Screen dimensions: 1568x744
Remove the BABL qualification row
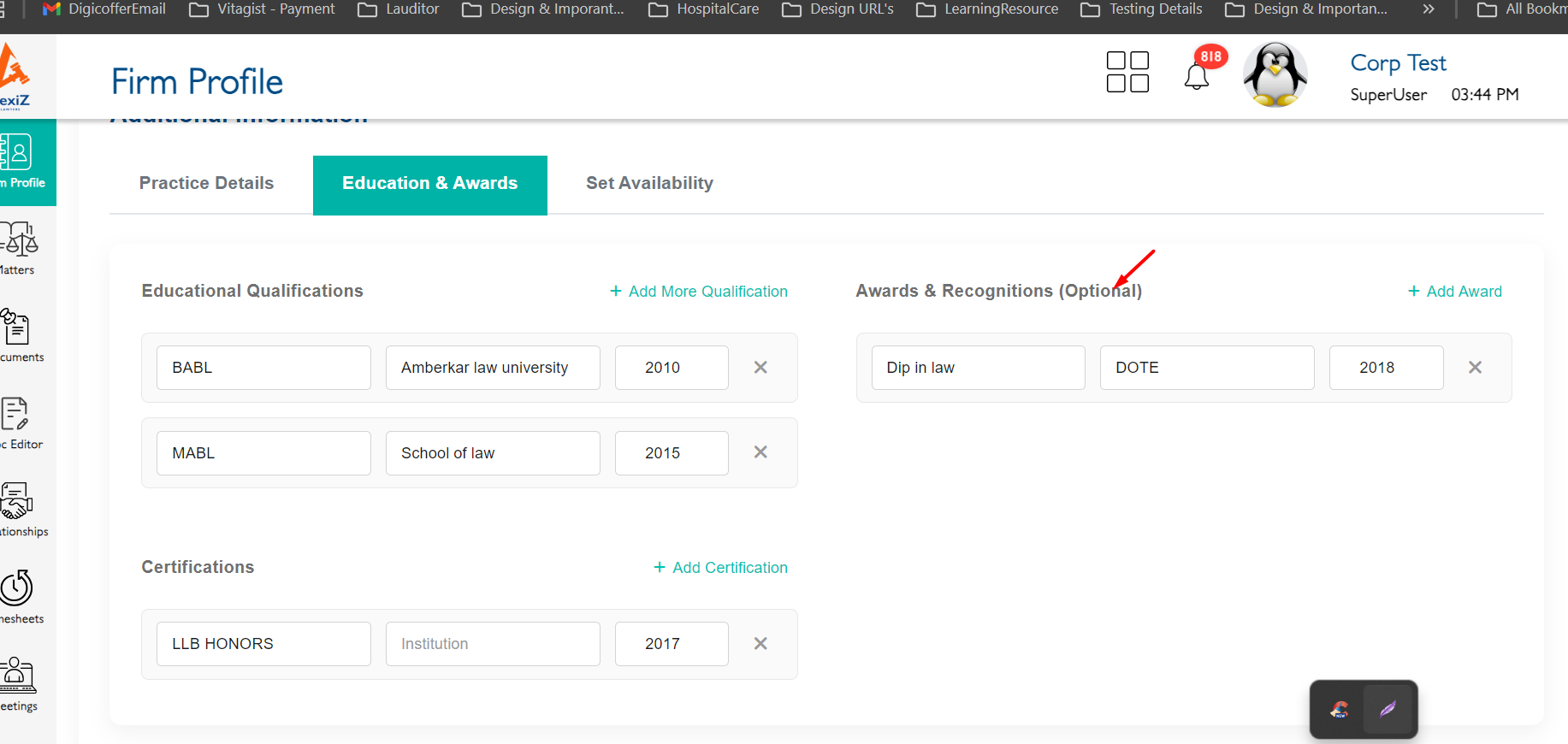coord(760,368)
